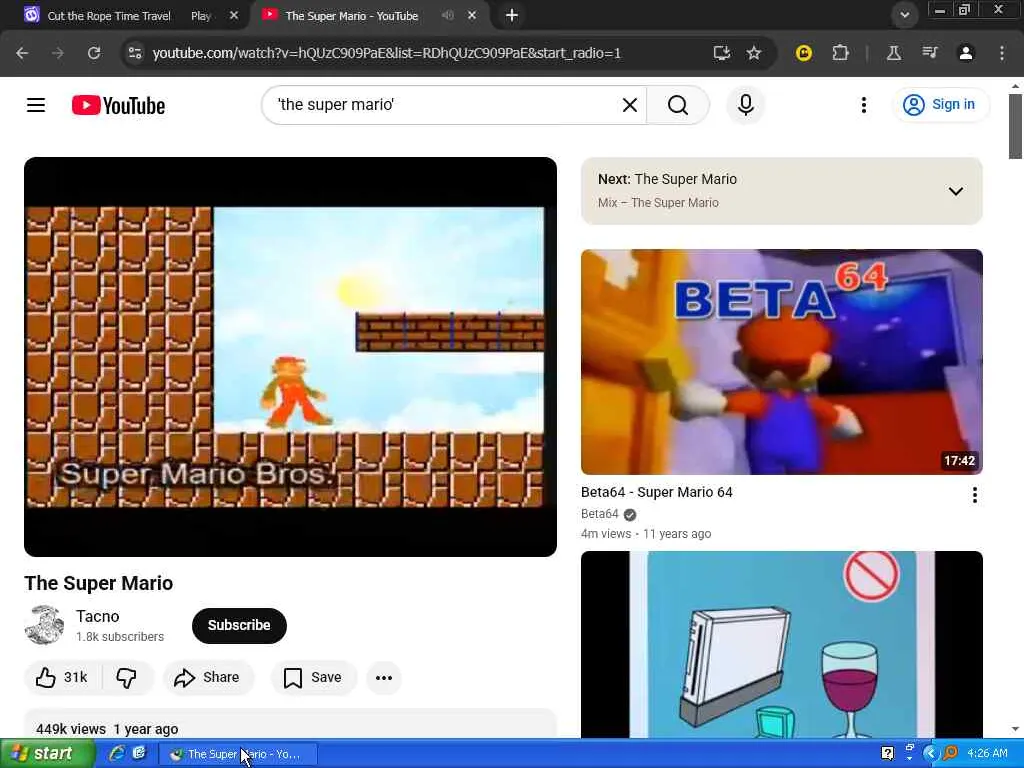Share The Super Mario video
This screenshot has width=1024, height=768.
(208, 677)
